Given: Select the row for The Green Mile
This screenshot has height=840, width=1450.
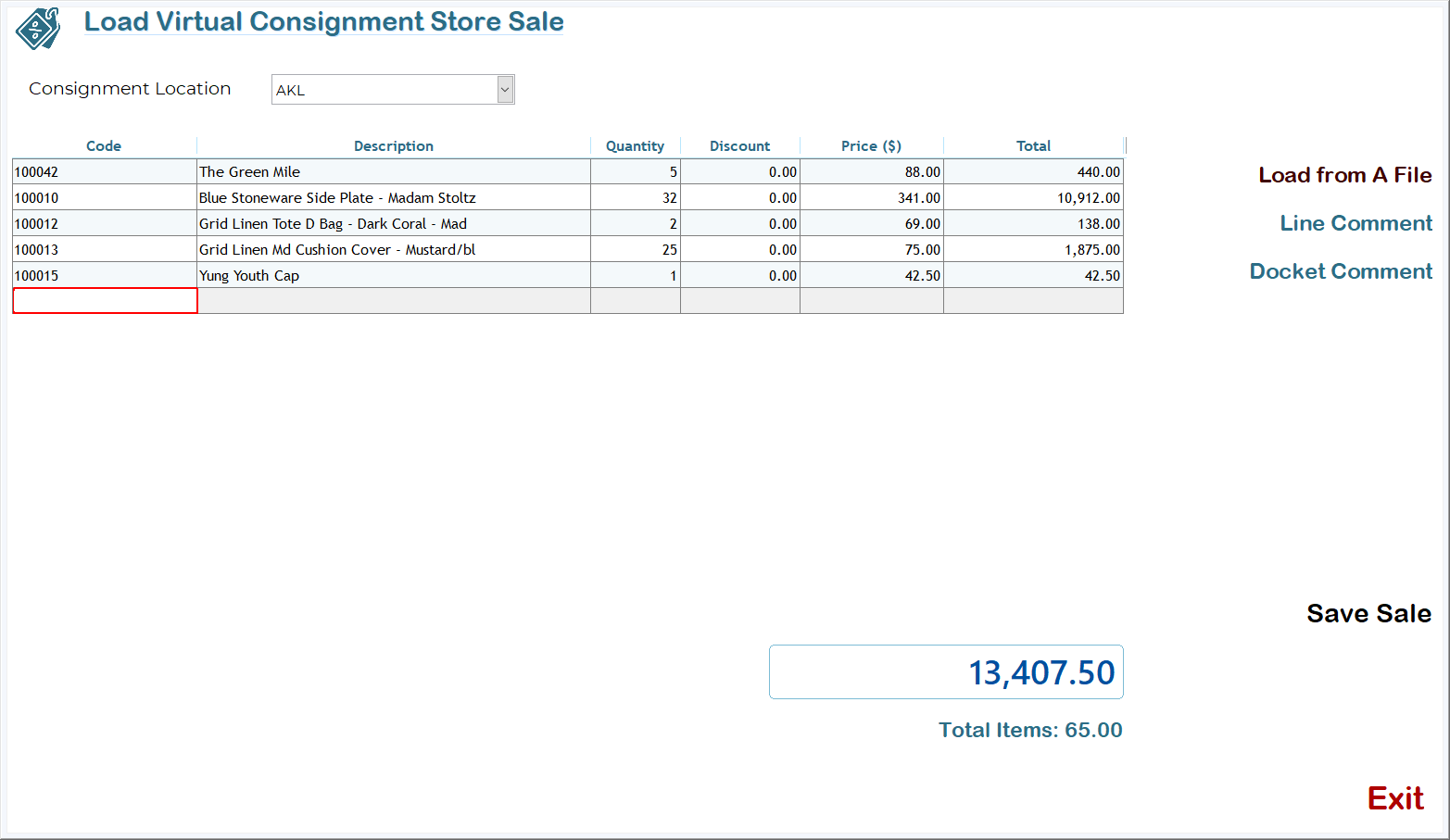Looking at the screenshot, I should [393, 172].
